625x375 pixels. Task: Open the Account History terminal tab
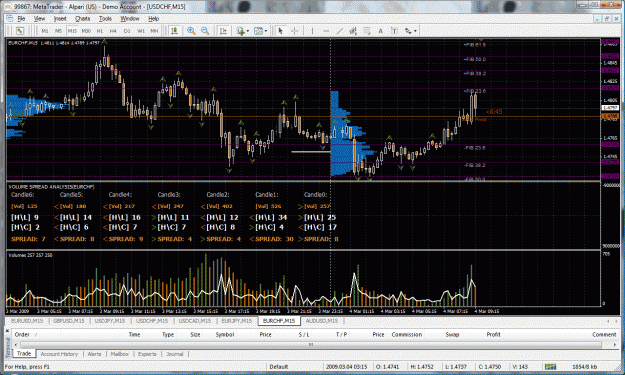(x=59, y=354)
